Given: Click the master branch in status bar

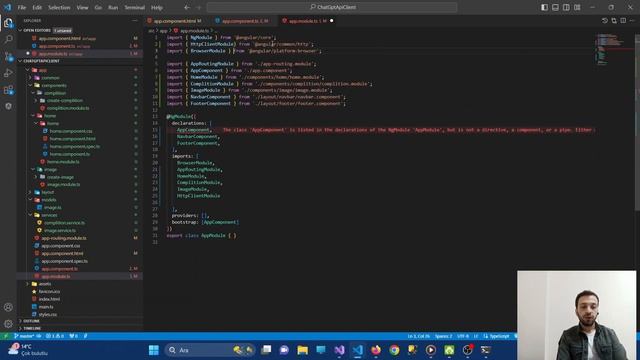Looking at the screenshot, I should (24, 336).
